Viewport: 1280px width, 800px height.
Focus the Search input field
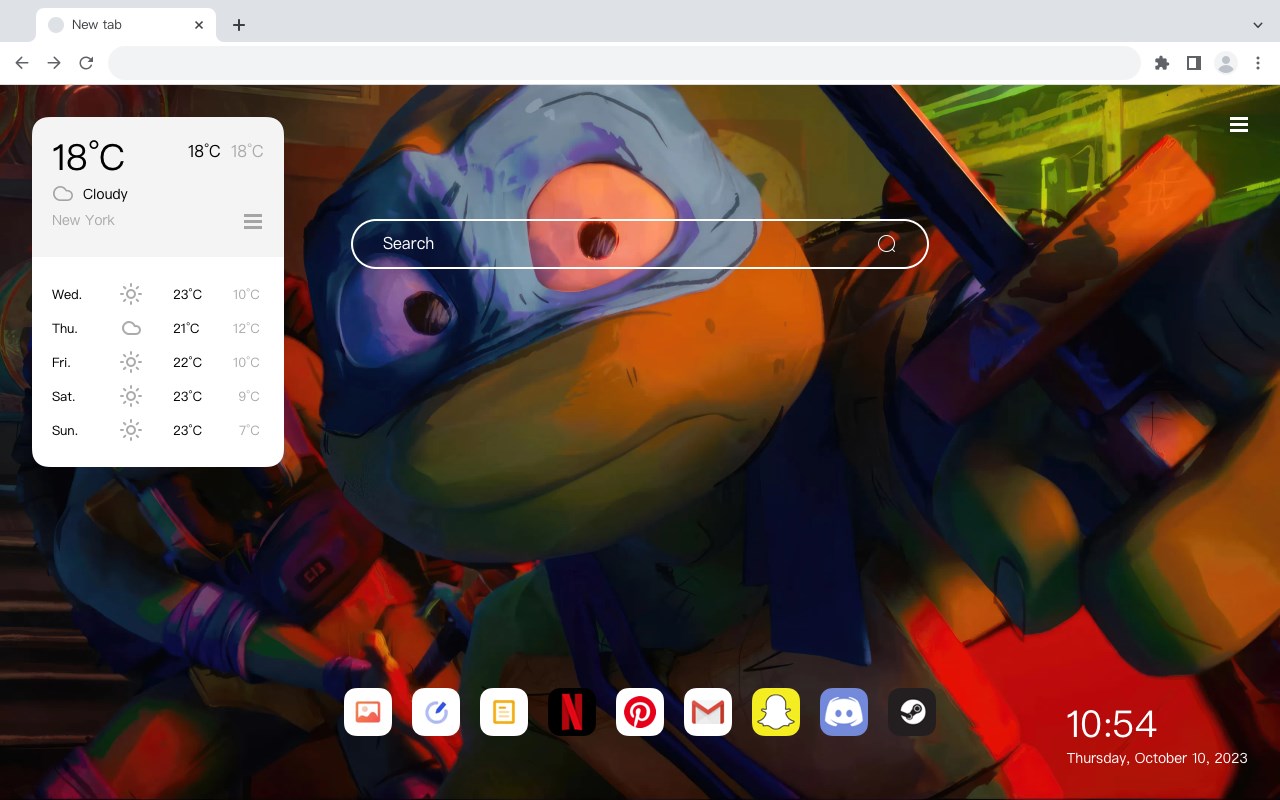(640, 244)
